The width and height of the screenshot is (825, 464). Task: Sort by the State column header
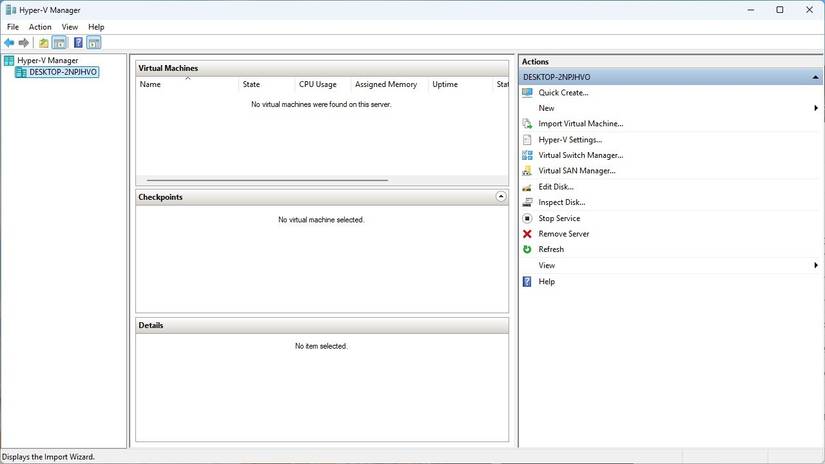267,84
